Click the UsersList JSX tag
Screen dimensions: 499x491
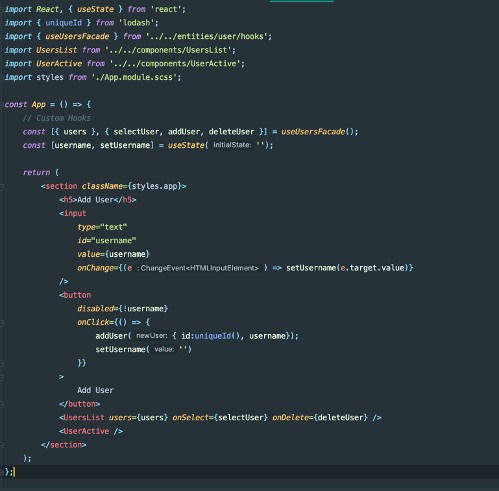coord(82,417)
